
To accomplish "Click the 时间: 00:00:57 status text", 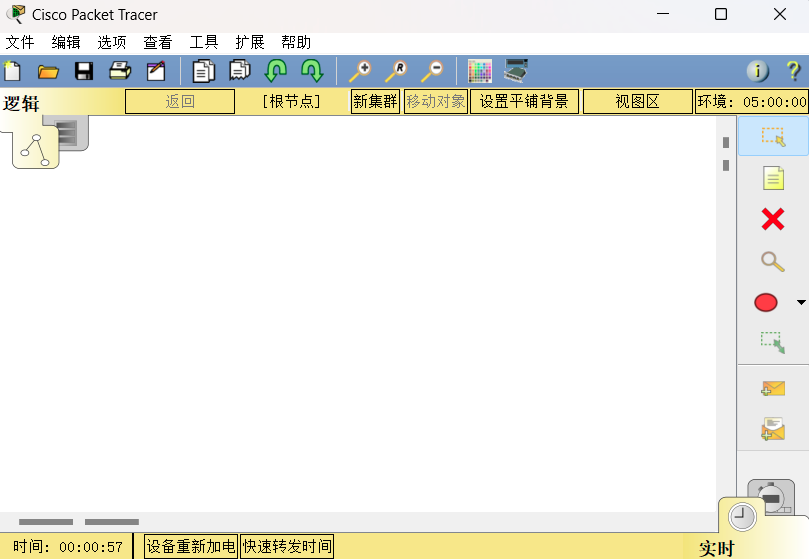I will click(x=68, y=547).
